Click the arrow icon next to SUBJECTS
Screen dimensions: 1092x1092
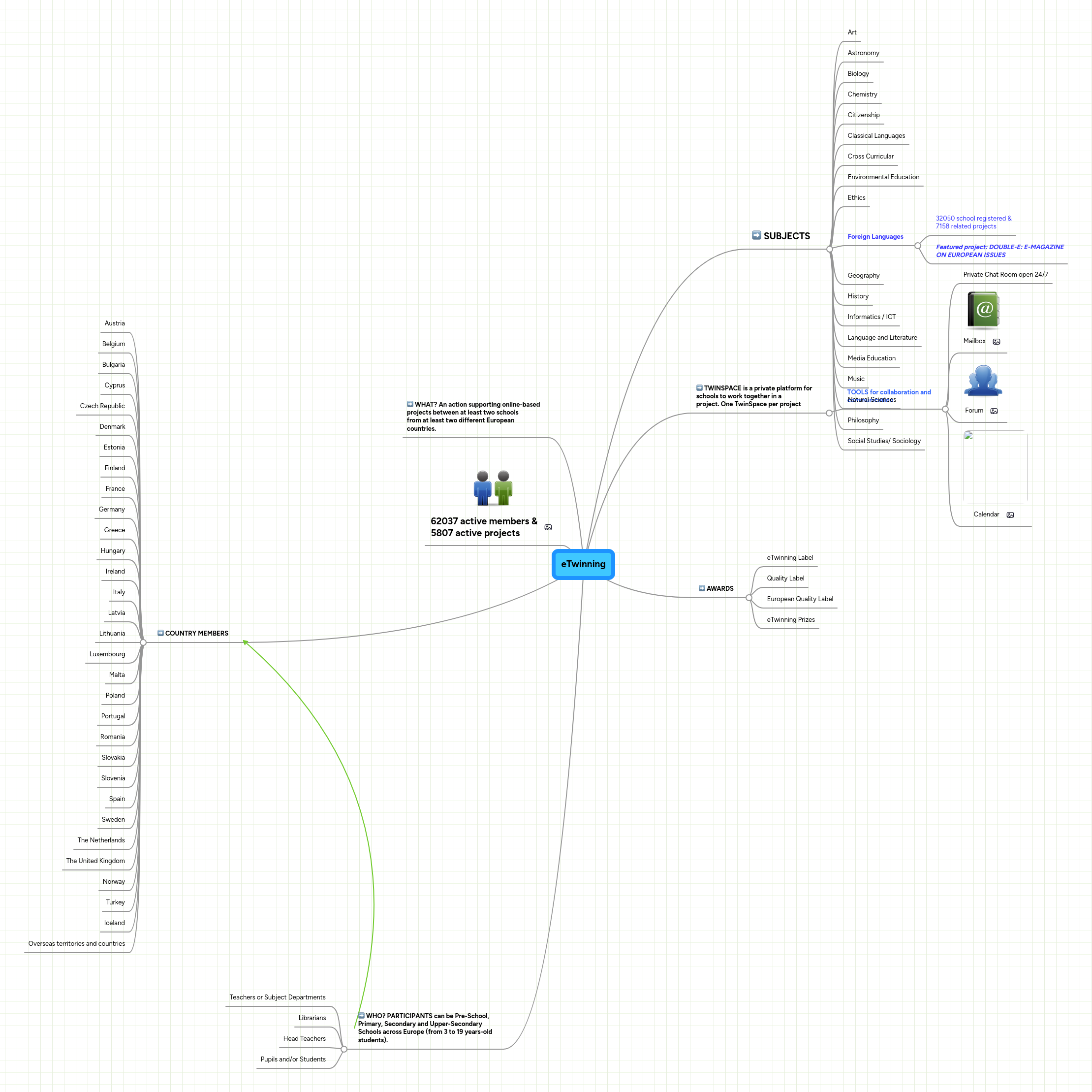[x=756, y=236]
